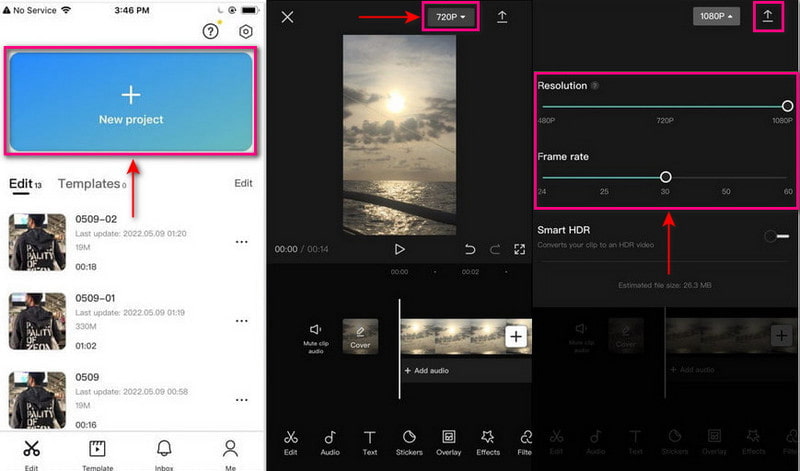The image size is (800, 471).
Task: Tap Add audio below the clip
Action: point(429,371)
